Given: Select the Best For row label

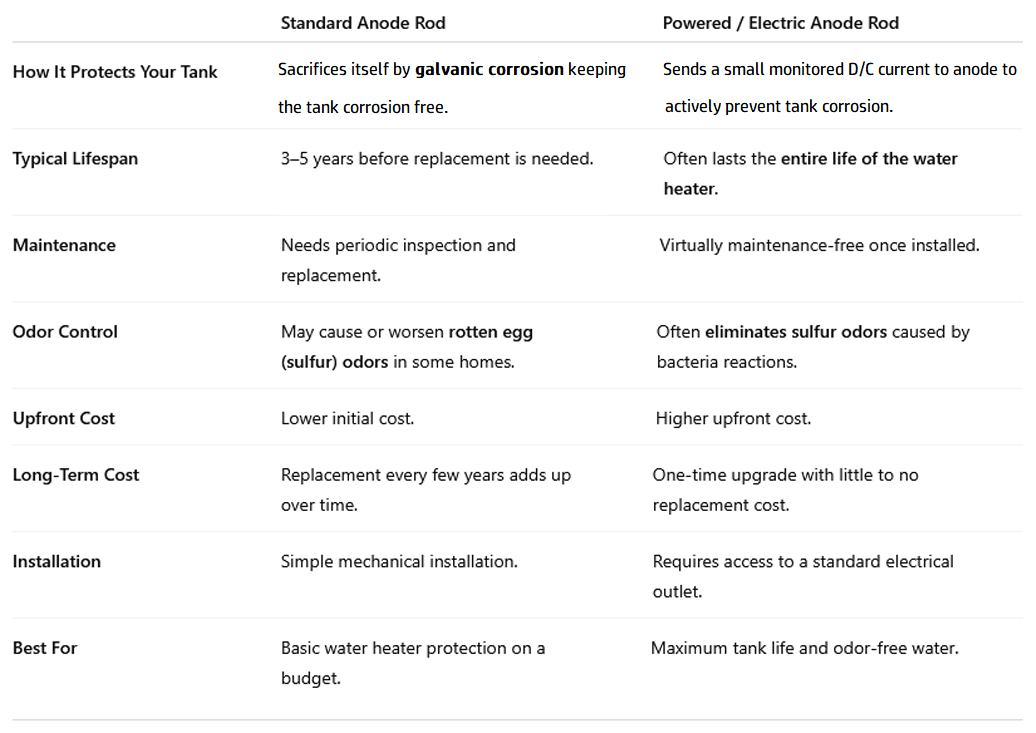Looking at the screenshot, I should pos(45,648).
